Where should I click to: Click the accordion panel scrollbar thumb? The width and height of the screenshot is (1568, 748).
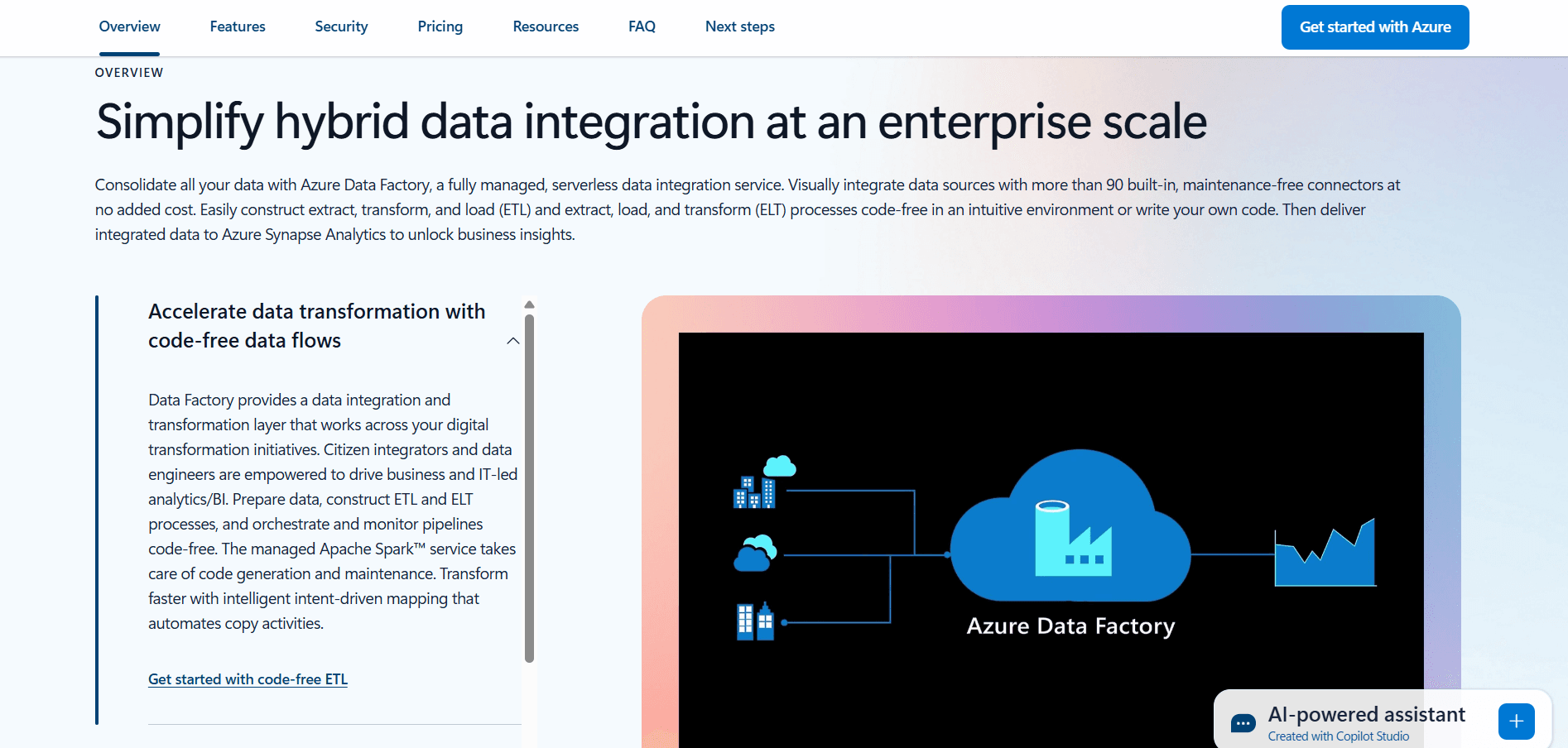[530, 488]
